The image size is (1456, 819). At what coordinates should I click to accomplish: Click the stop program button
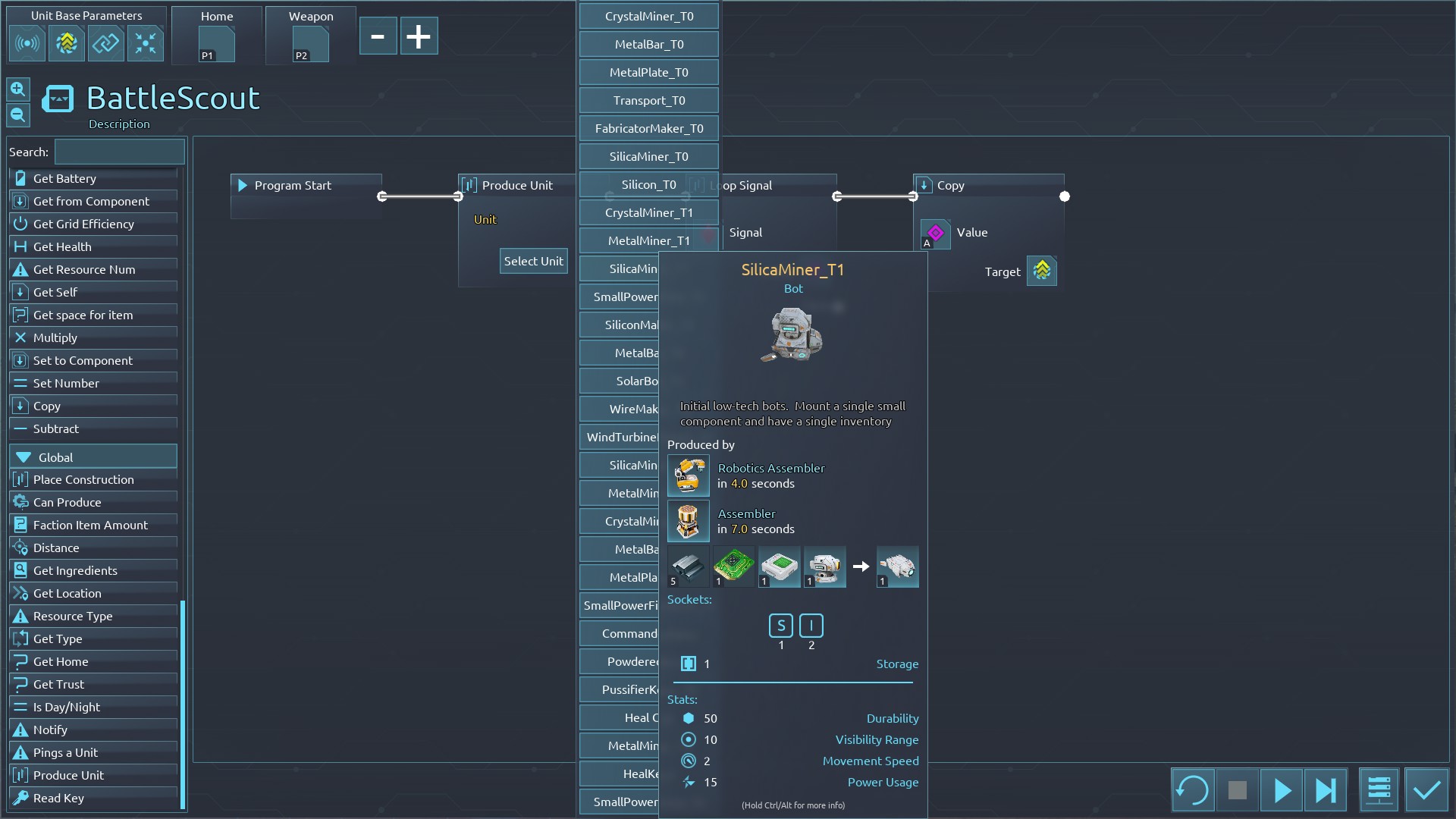[x=1237, y=791]
